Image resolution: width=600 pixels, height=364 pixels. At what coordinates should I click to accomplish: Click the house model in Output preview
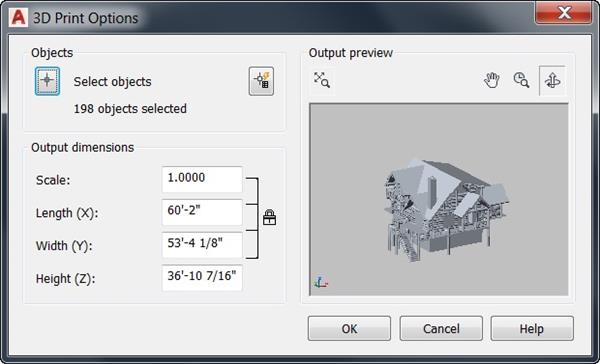click(x=446, y=209)
